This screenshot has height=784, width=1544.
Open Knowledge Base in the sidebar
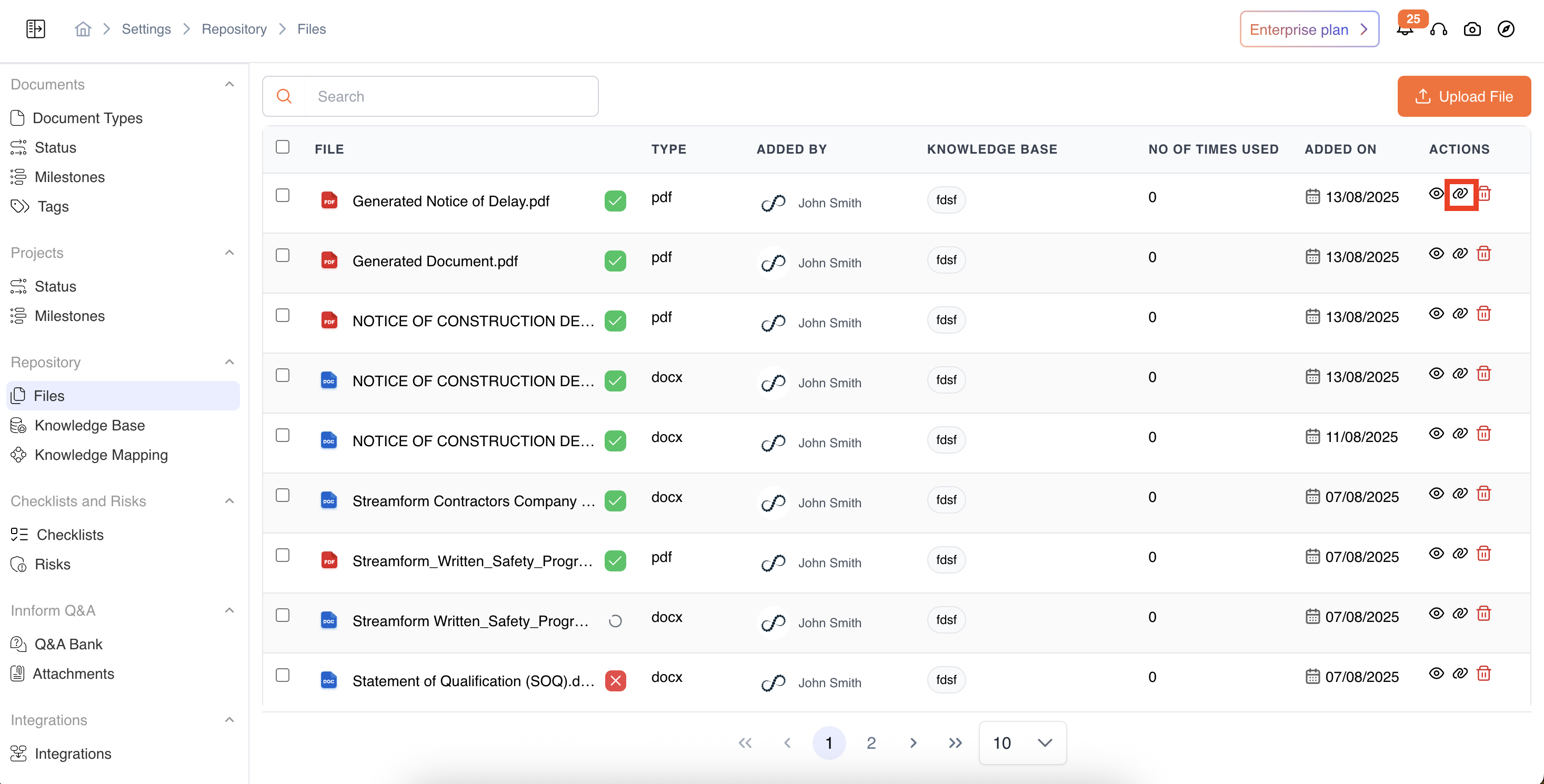89,425
